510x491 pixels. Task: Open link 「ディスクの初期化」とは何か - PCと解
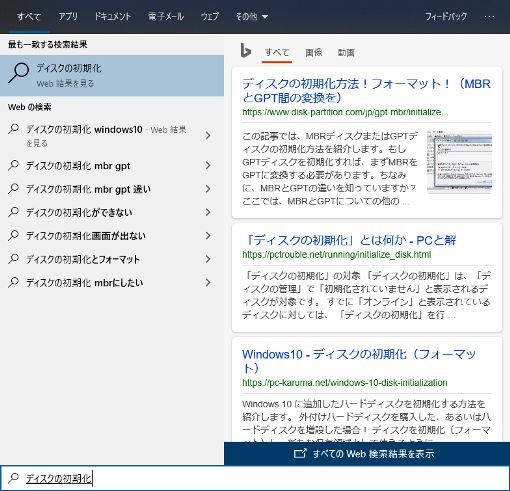[349, 240]
